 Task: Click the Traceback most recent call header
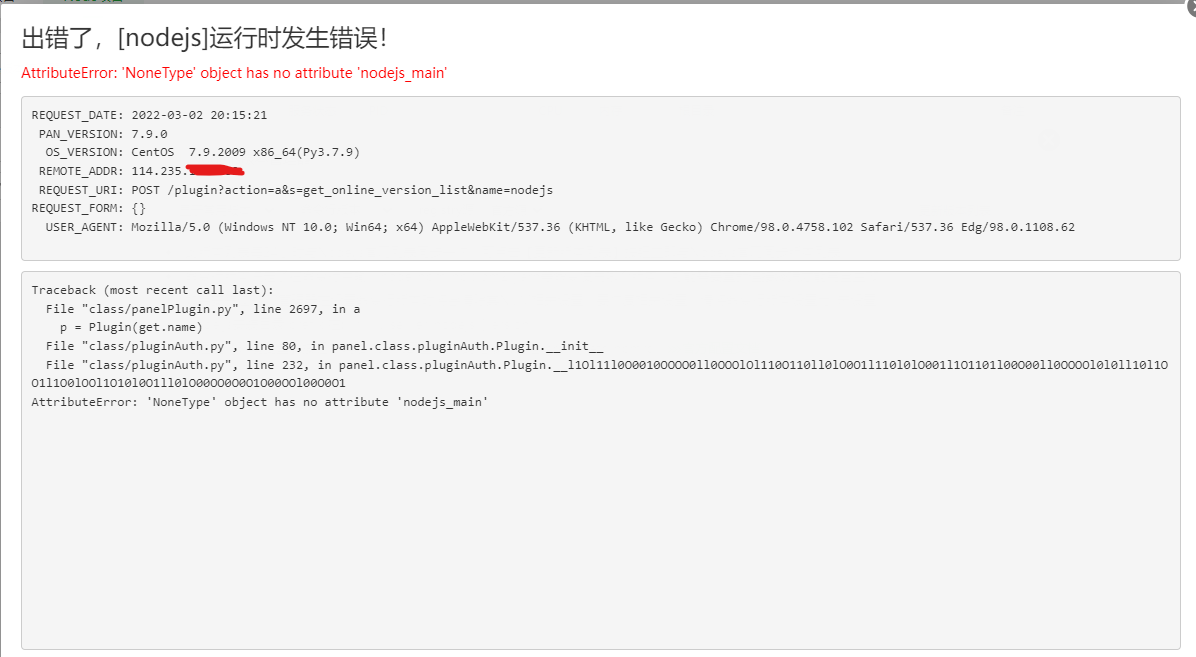[x=153, y=290]
